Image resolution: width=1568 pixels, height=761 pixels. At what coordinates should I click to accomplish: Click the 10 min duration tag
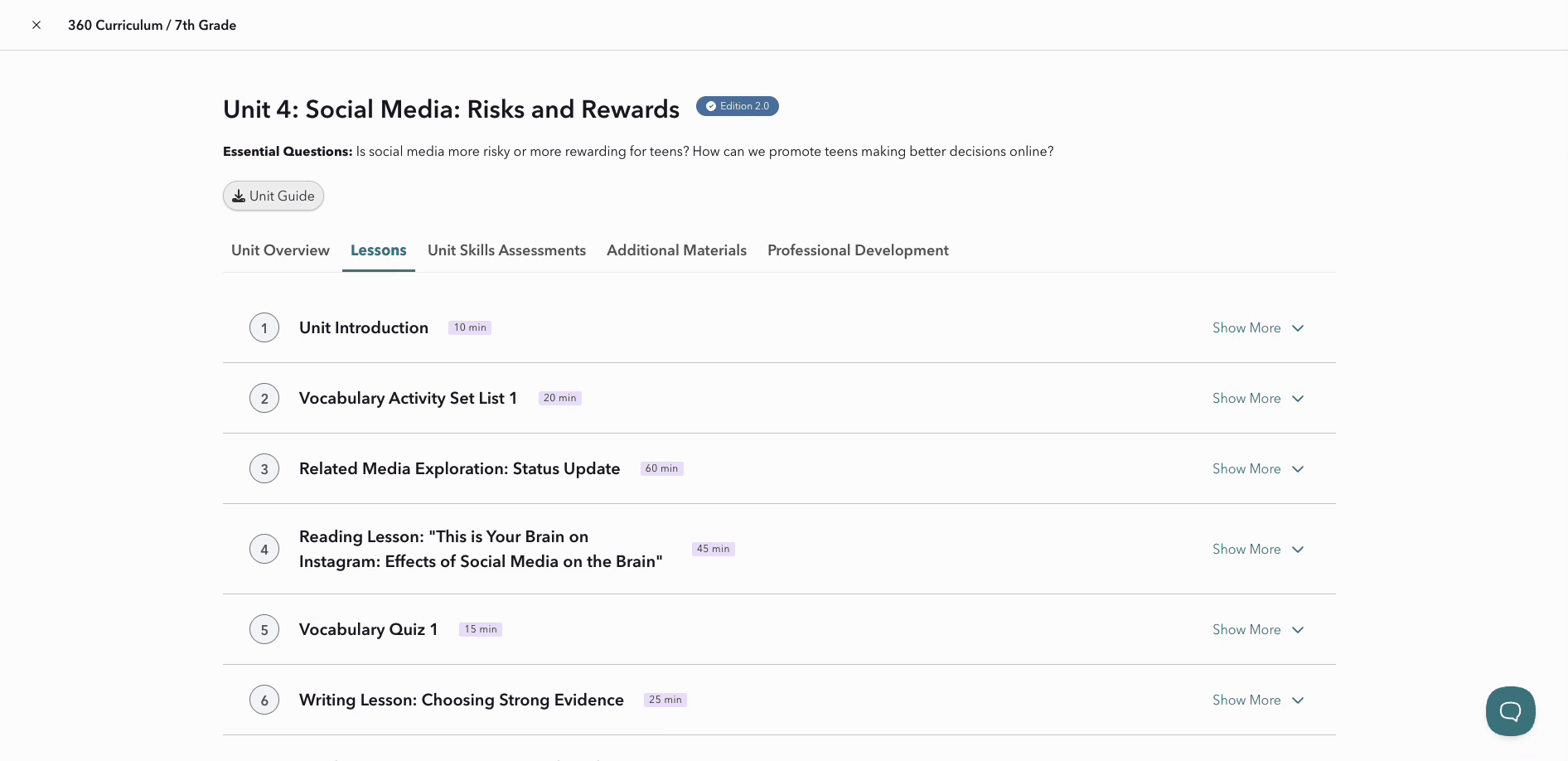[470, 327]
